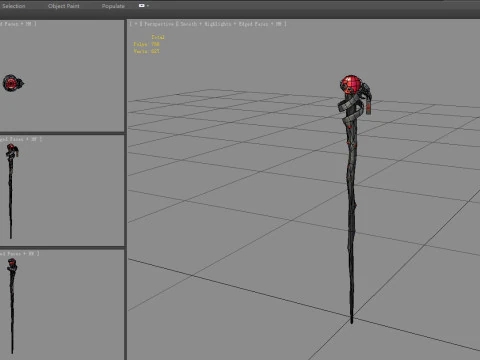Open shading label of top-left viewport
The width and height of the screenshot is (480, 360).
(x=18, y=24)
